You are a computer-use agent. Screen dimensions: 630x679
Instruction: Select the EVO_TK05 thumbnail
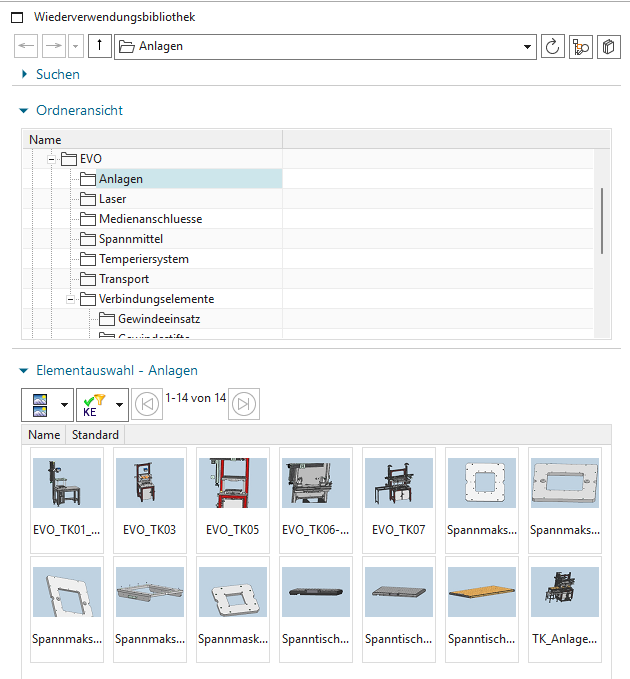233,500
